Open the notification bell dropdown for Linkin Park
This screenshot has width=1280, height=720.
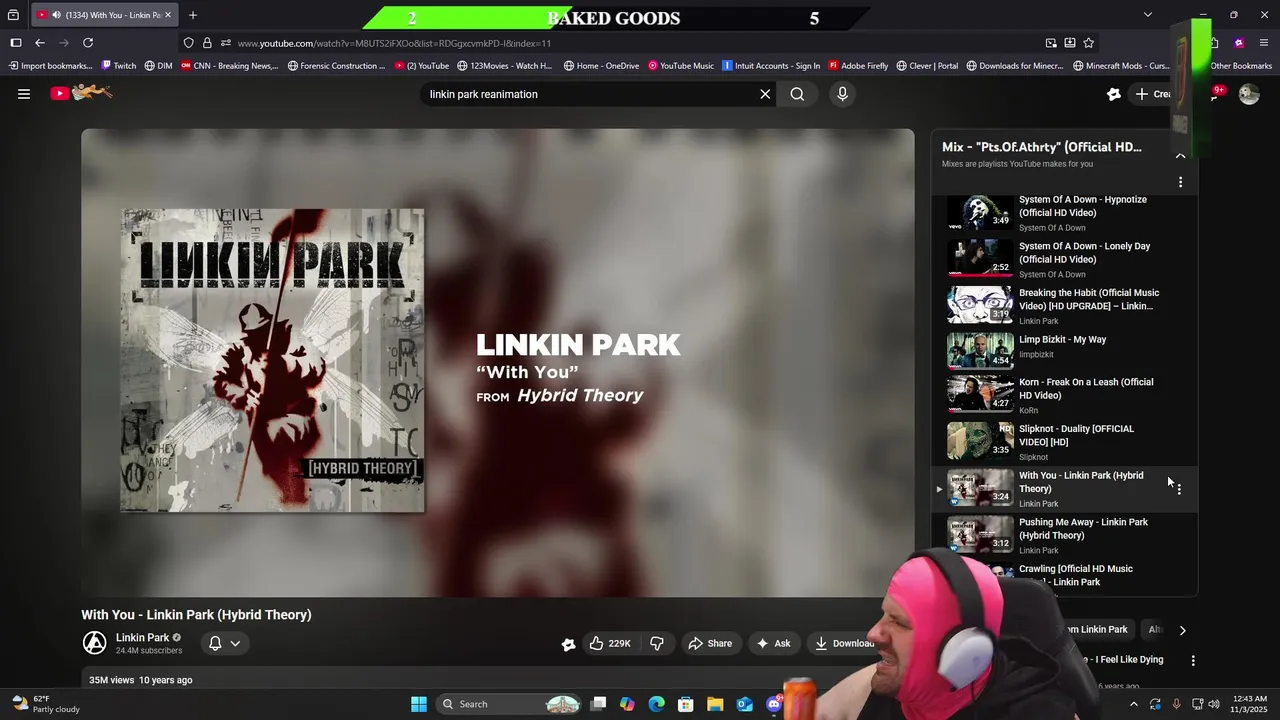coord(224,643)
